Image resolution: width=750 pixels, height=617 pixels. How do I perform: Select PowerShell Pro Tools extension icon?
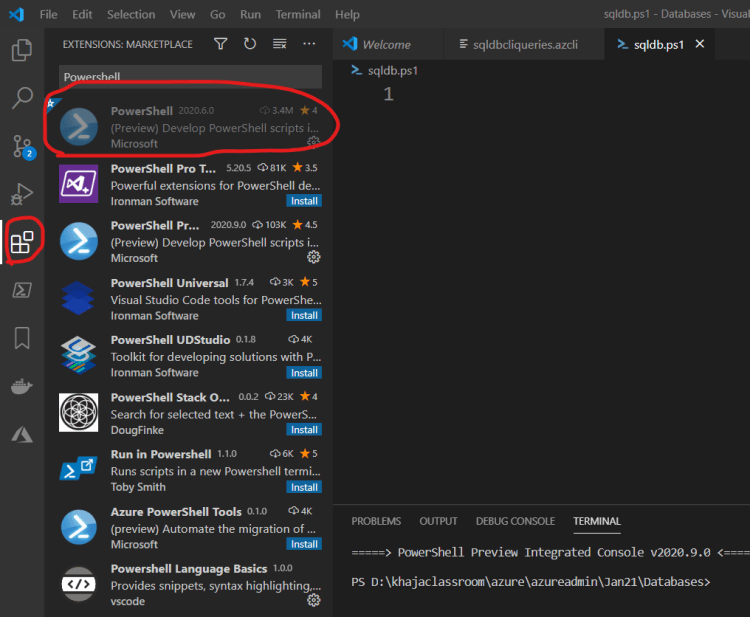click(x=78, y=184)
